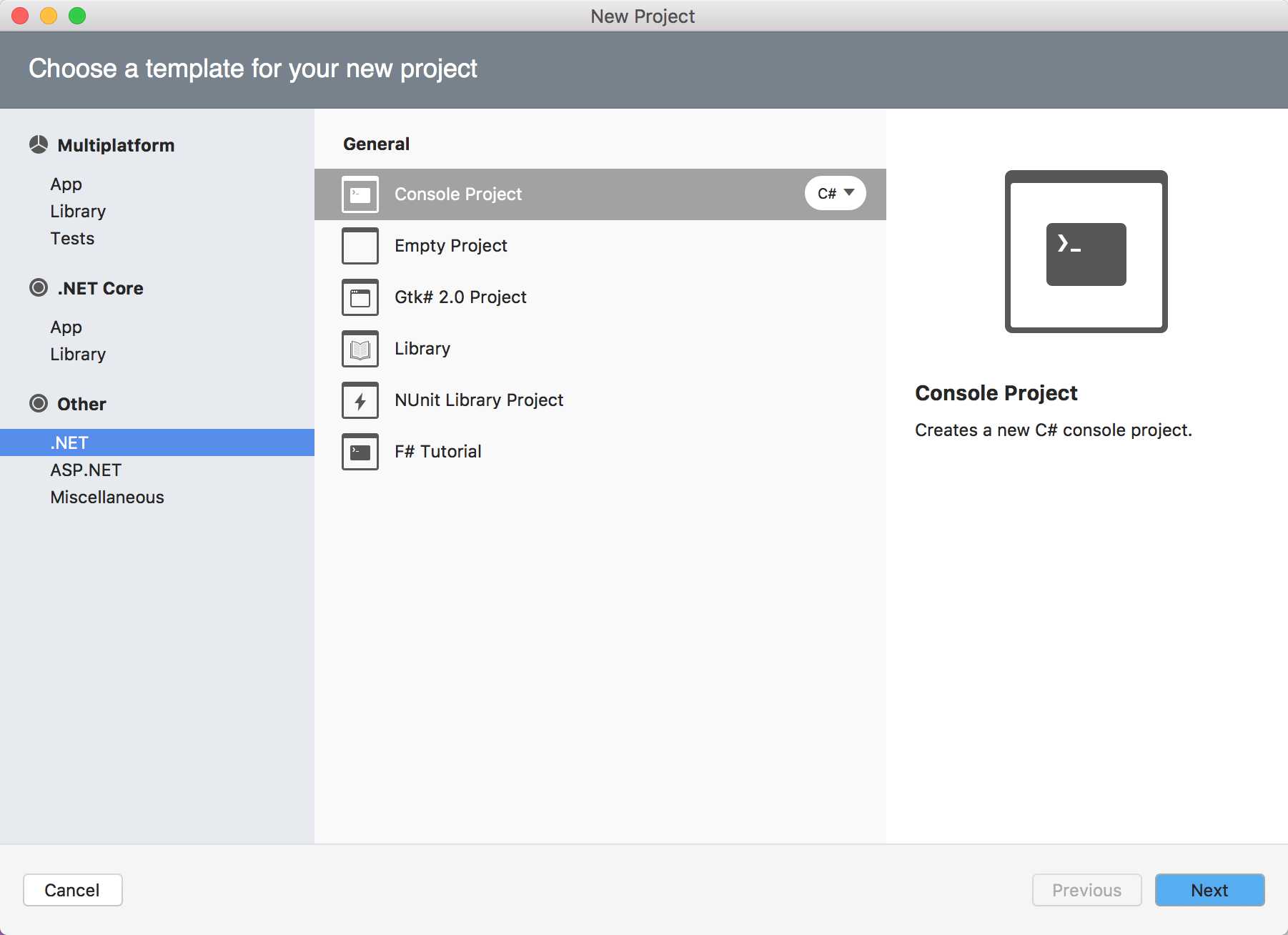
Task: Close the New Project window
Action: coord(20,16)
